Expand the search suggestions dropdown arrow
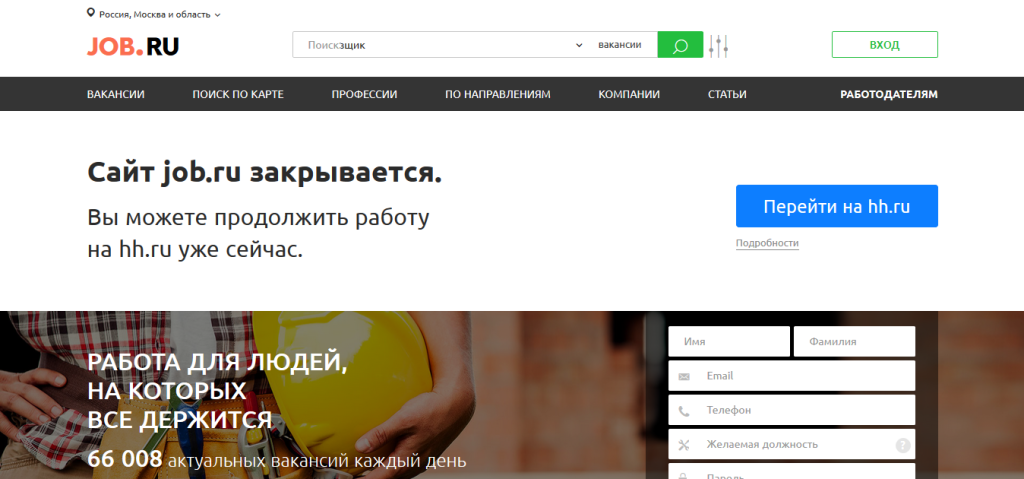Viewport: 1024px width, 479px height. [579, 45]
